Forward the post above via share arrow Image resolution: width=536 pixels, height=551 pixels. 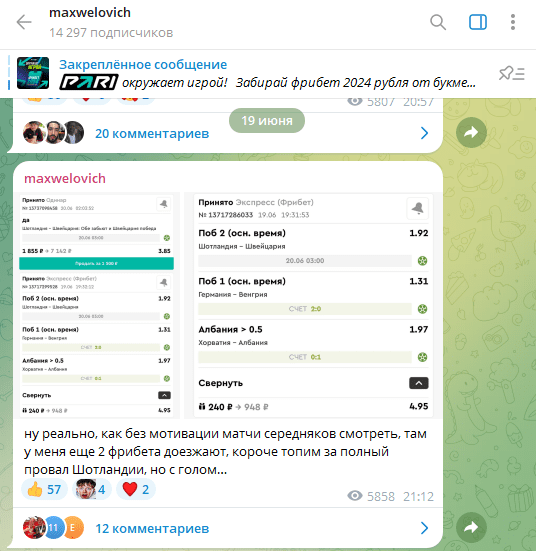(x=471, y=132)
